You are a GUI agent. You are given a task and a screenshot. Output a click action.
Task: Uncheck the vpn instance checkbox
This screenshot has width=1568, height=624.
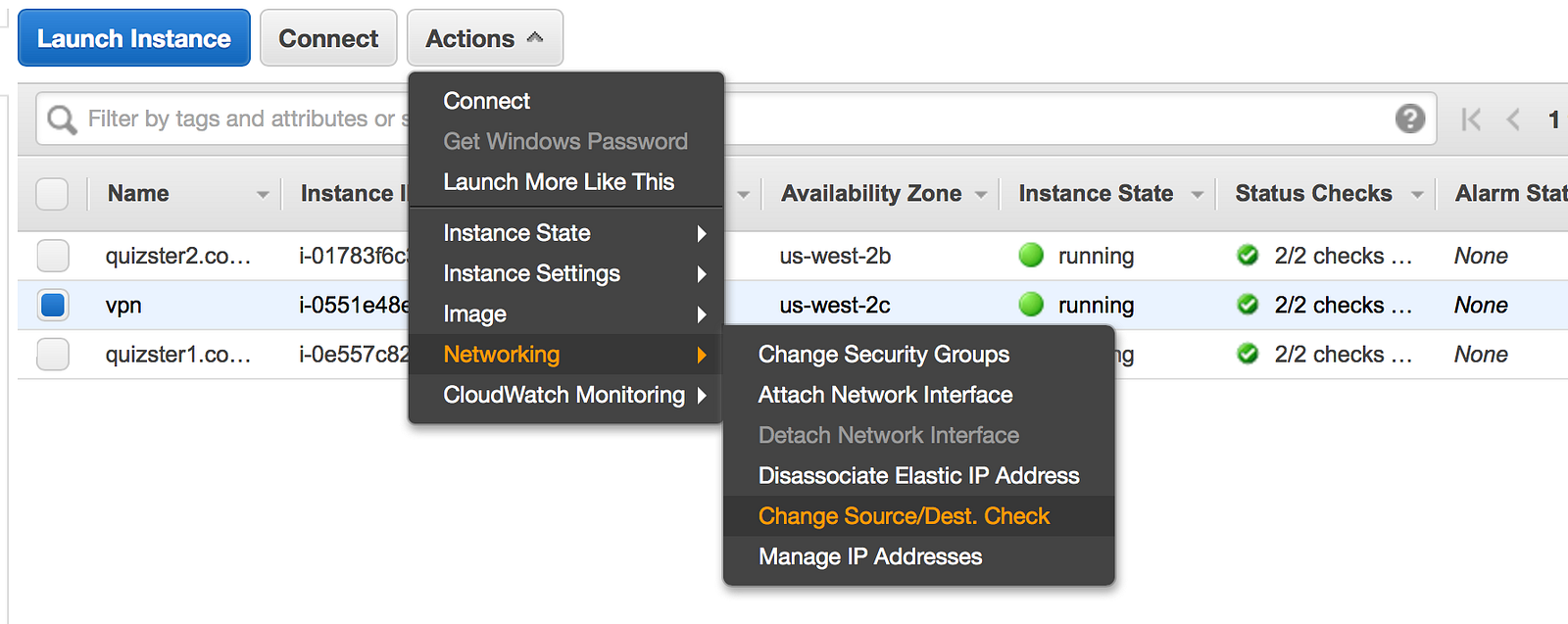click(x=53, y=305)
